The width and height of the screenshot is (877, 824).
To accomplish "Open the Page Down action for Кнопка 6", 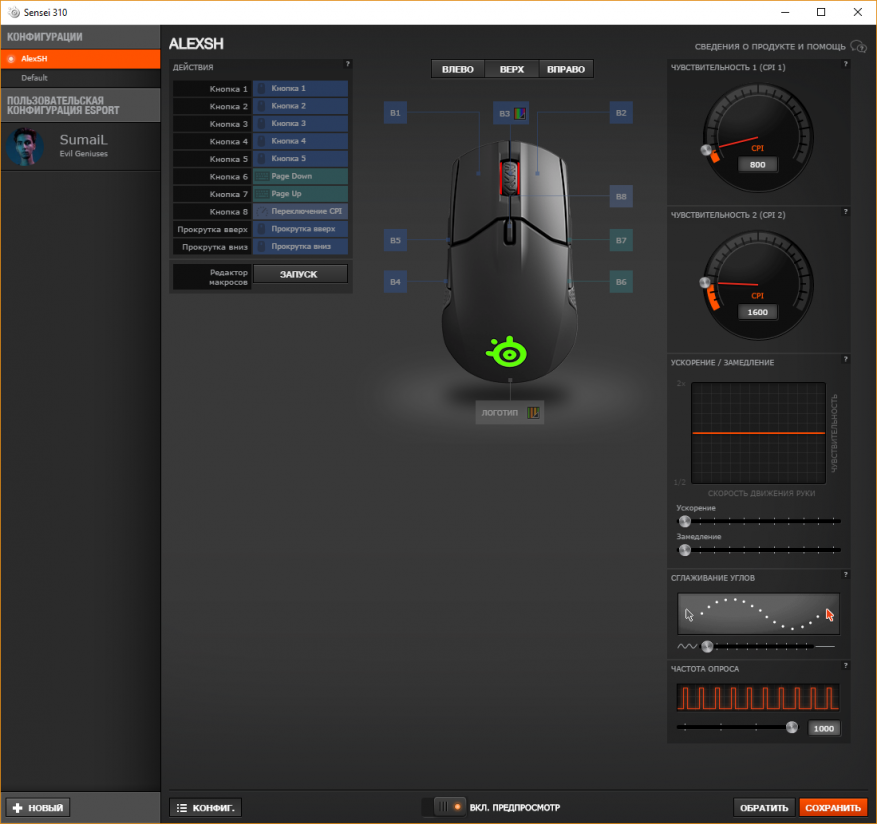I will tap(300, 176).
